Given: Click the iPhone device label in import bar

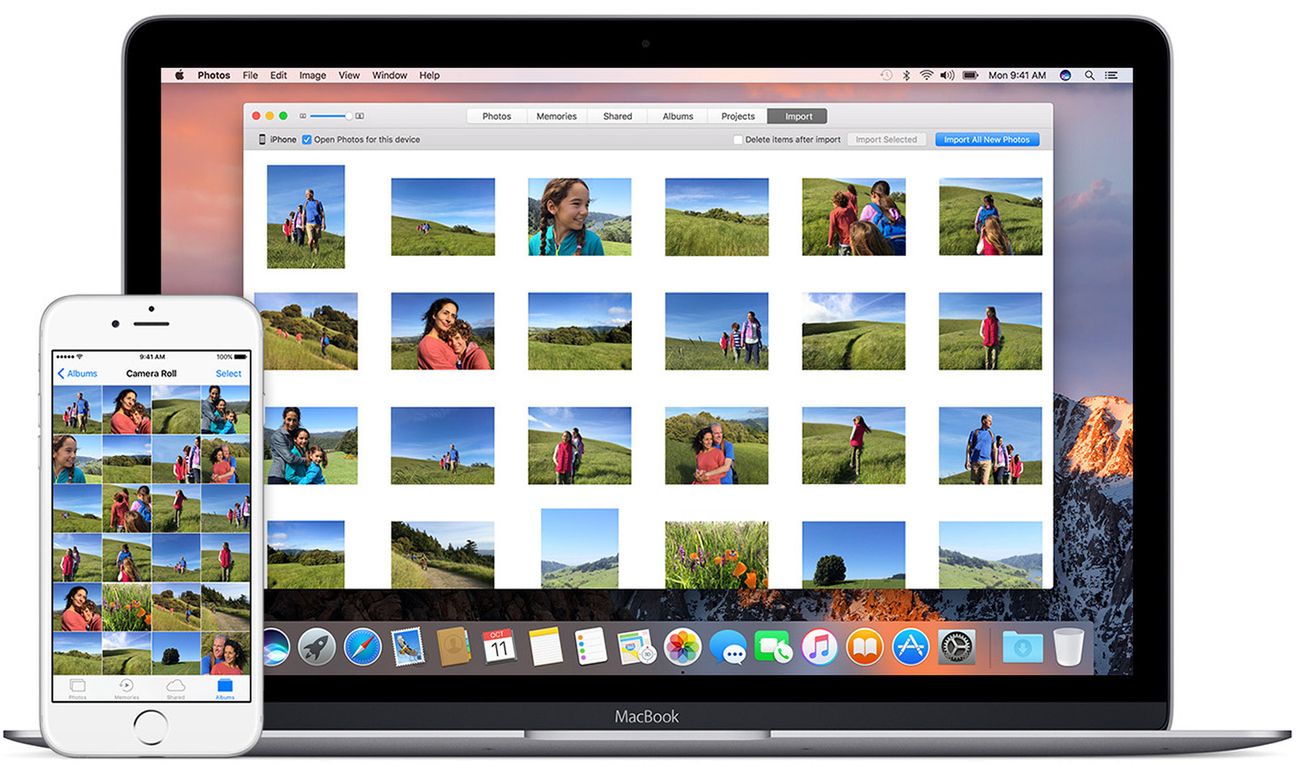Looking at the screenshot, I should click(x=277, y=140).
